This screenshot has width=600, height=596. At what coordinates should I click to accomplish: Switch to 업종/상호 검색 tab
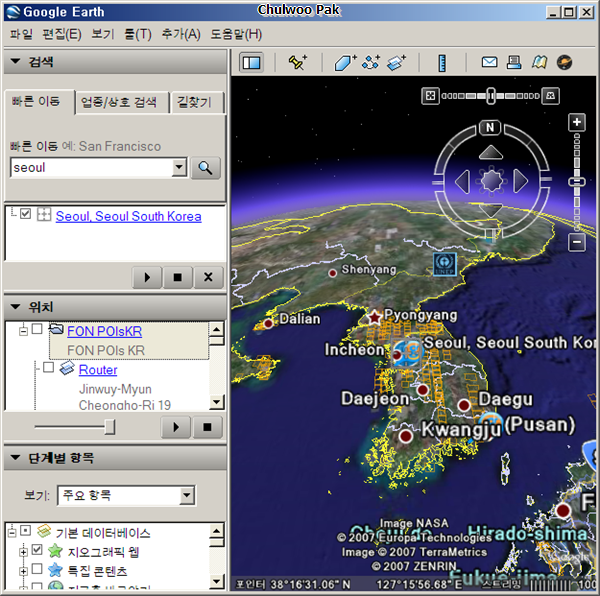[x=122, y=102]
